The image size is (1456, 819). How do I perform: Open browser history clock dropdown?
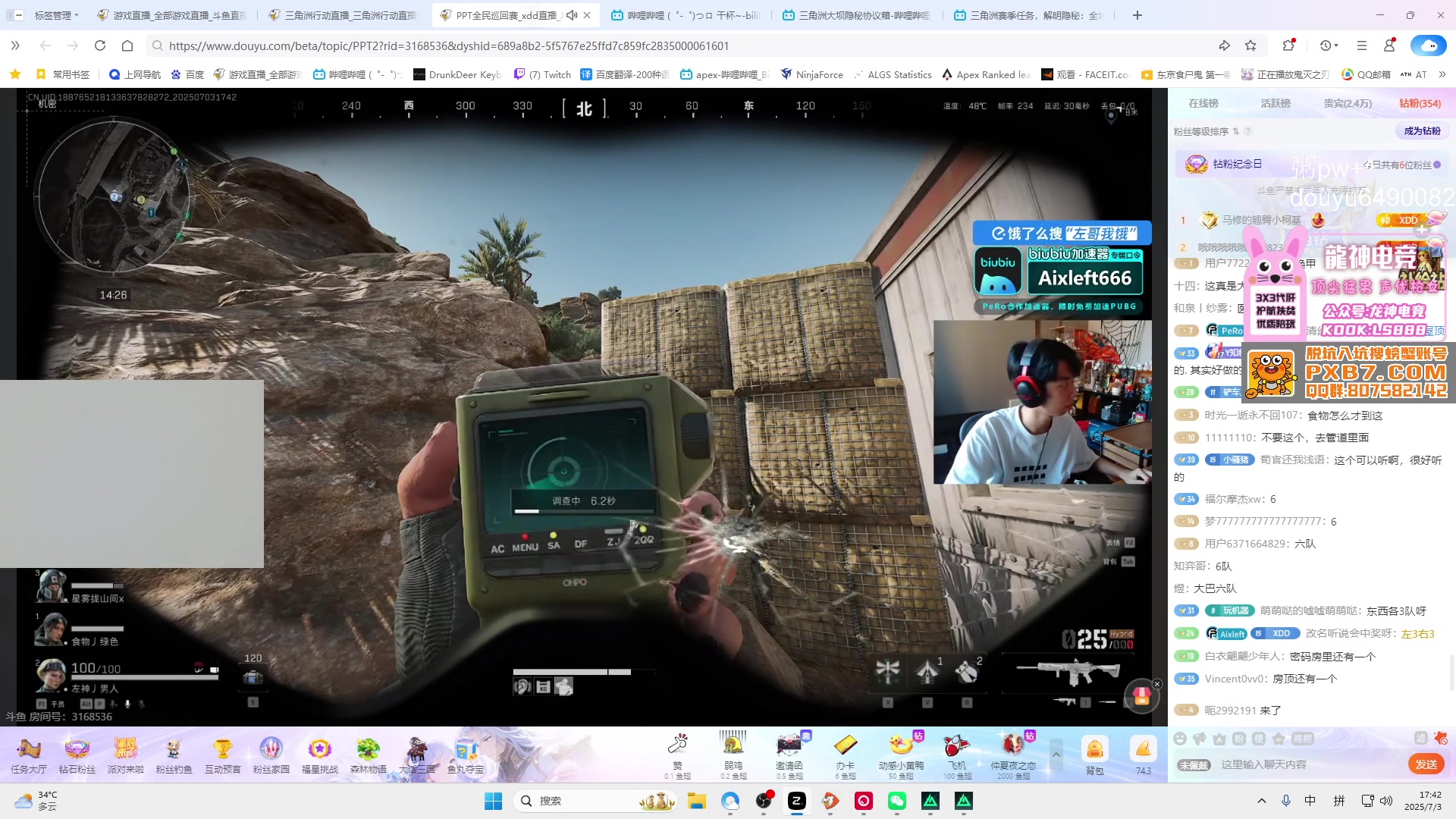[1329, 45]
